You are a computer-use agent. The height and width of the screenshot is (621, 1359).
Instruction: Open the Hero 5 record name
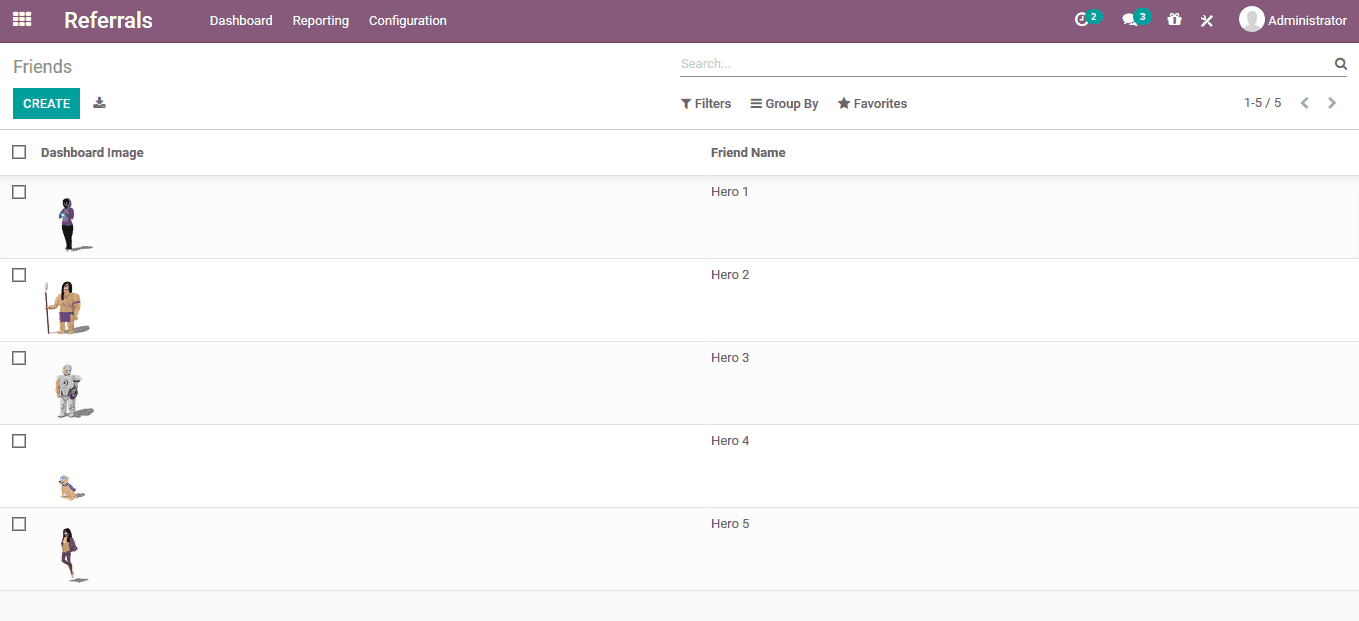point(730,524)
